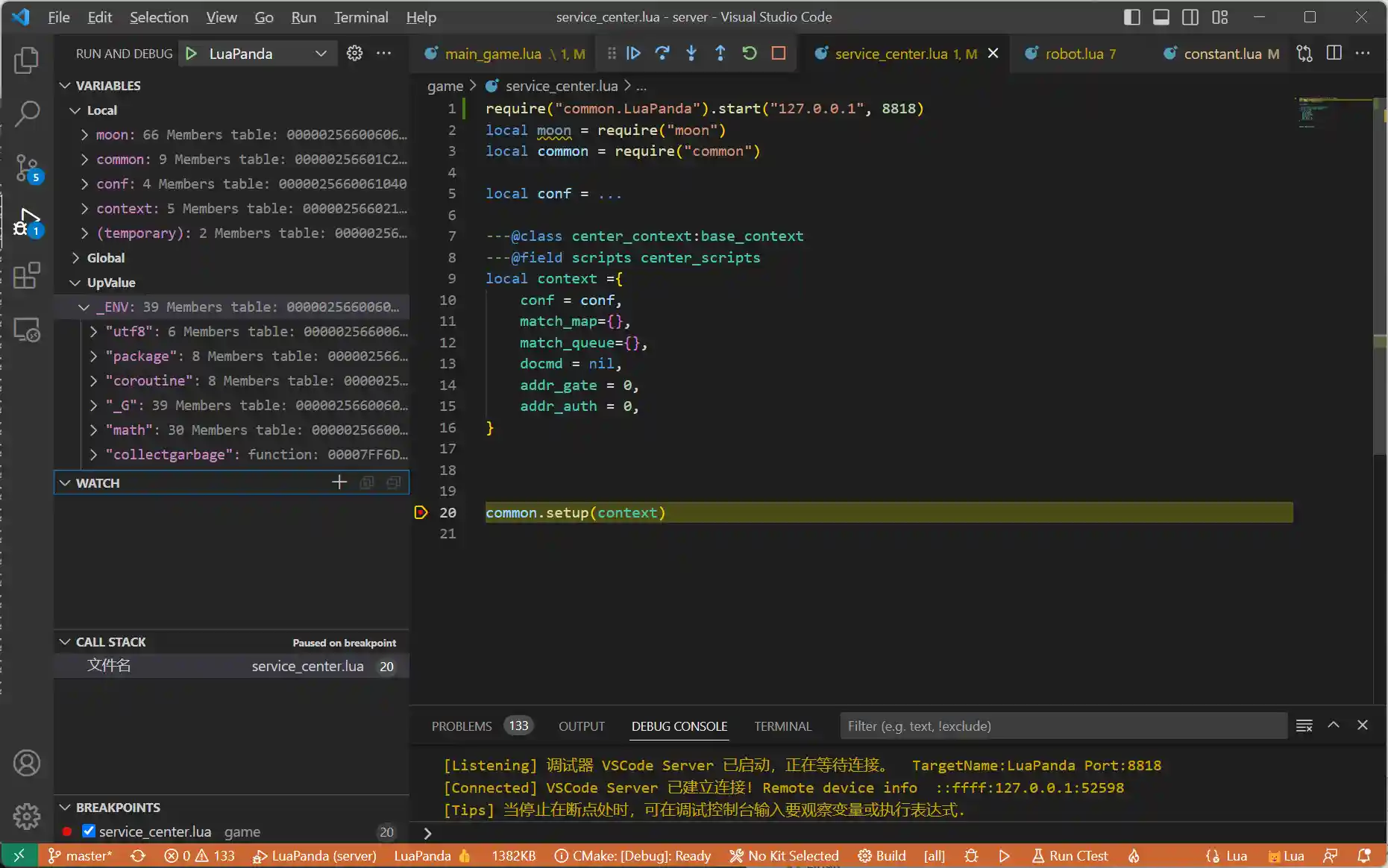Toggle the primary side bar layout
The image size is (1388, 868).
(1131, 17)
